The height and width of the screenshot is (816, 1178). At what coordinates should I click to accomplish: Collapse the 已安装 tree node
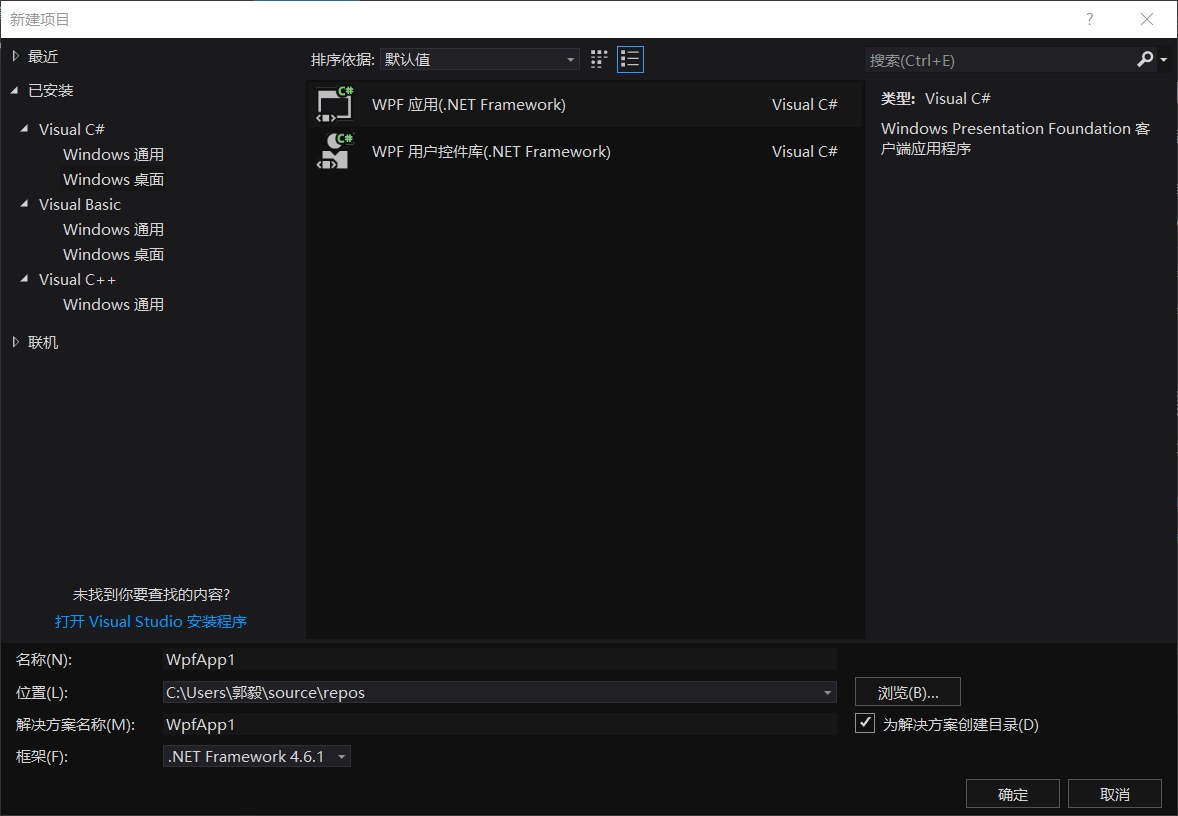coord(14,90)
